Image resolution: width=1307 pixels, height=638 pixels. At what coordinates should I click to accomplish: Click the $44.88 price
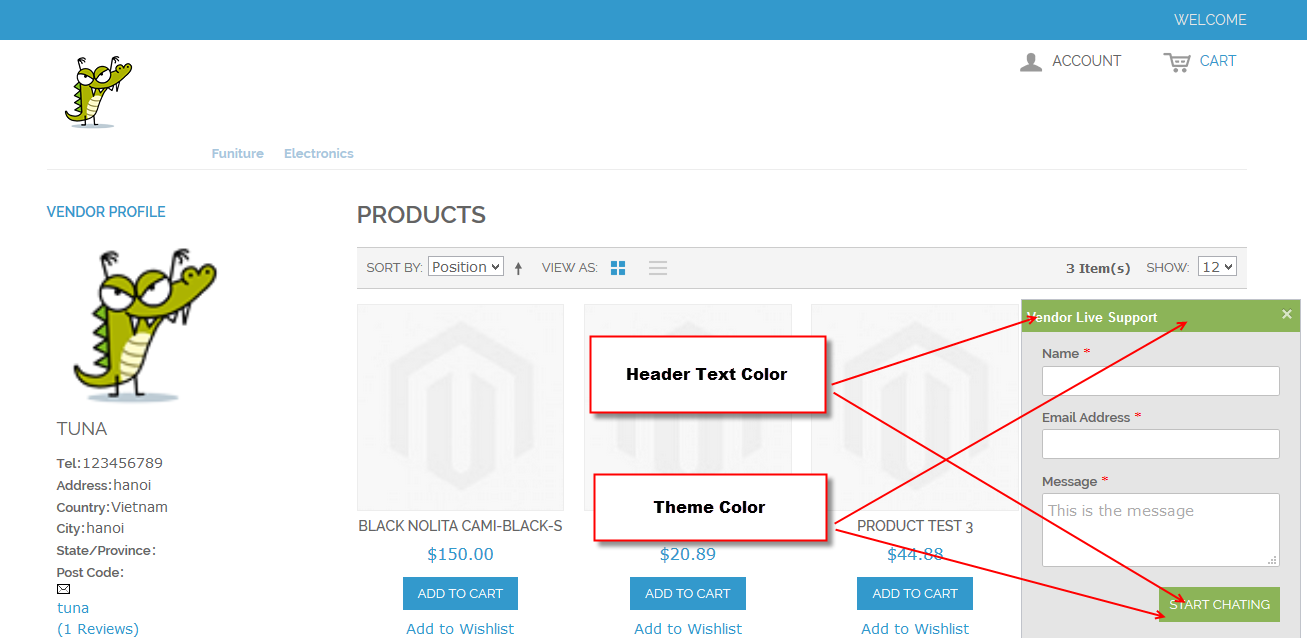click(915, 554)
